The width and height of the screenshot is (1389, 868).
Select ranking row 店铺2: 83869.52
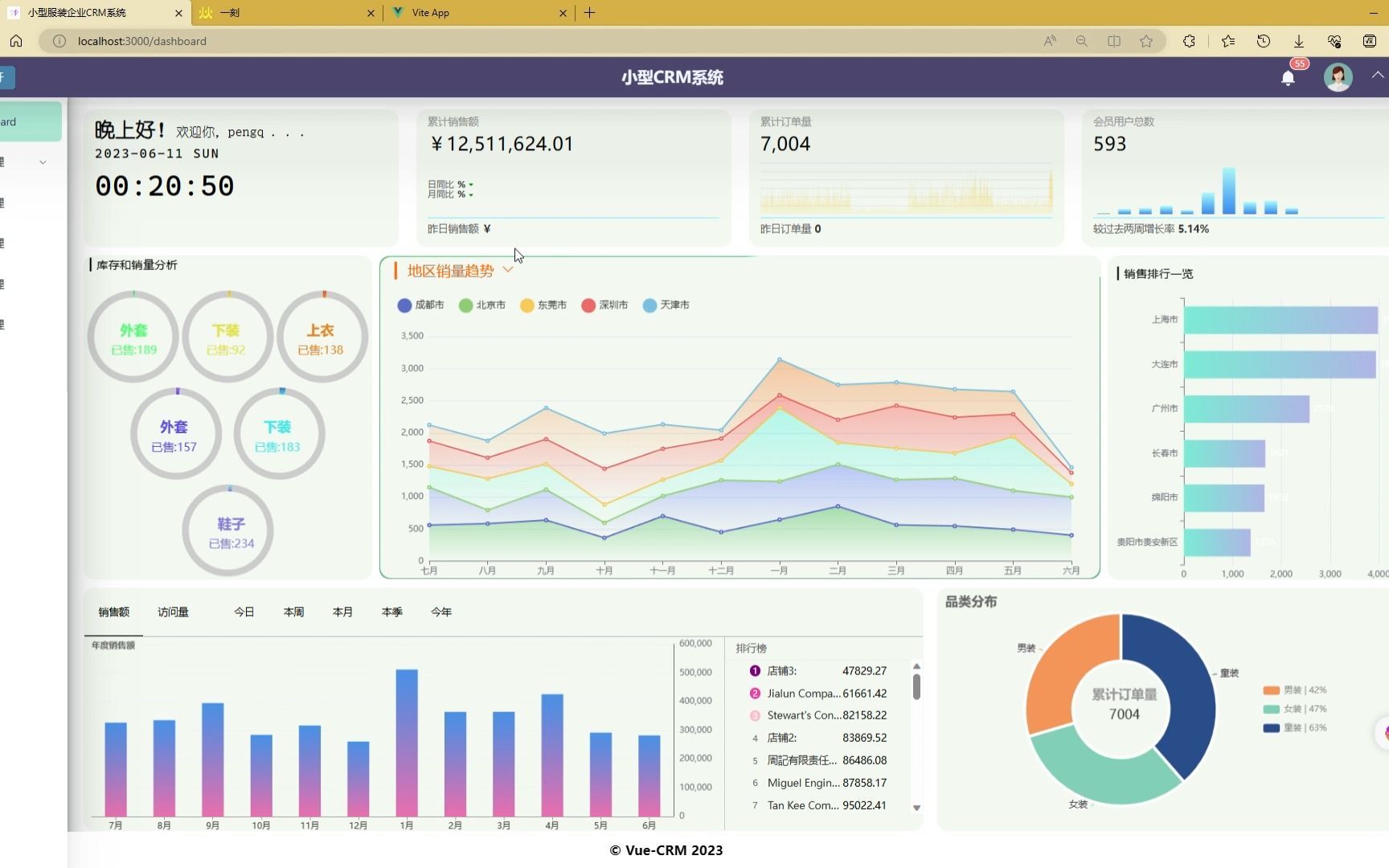(818, 738)
